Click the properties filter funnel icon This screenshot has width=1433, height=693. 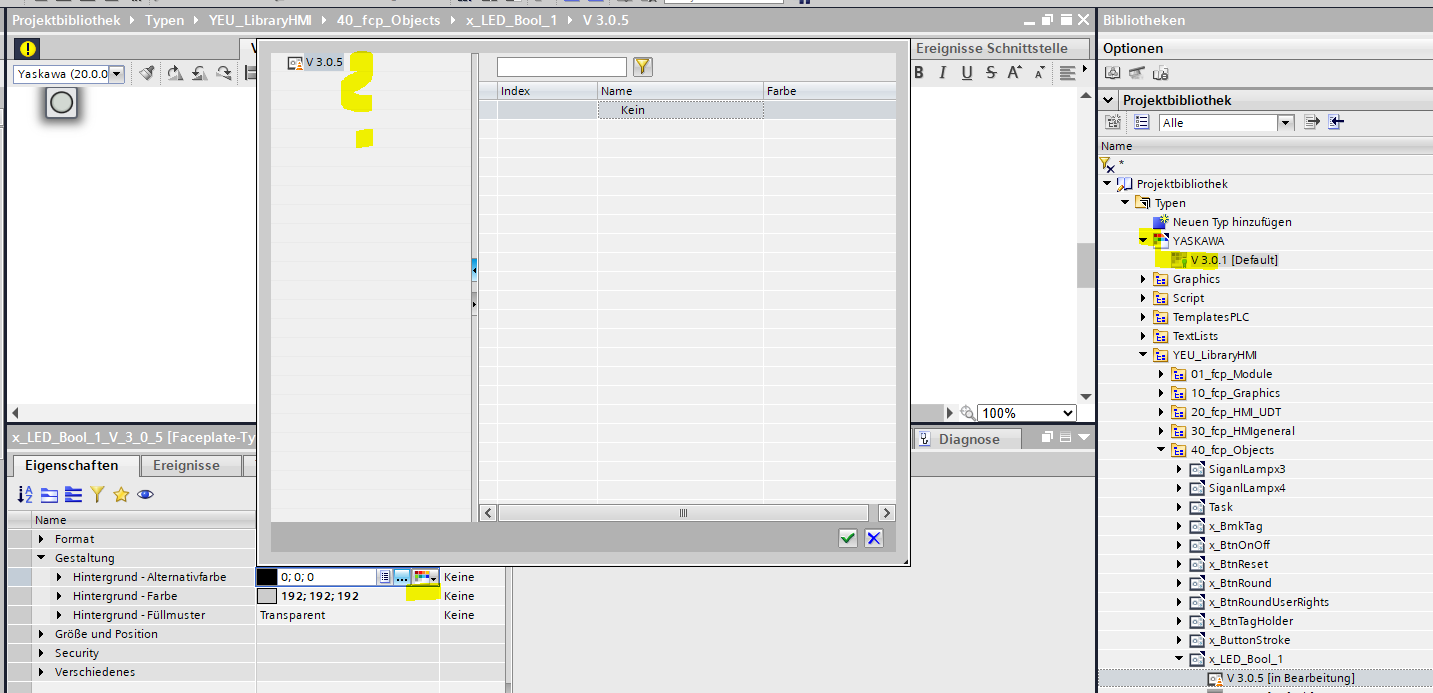pos(97,494)
